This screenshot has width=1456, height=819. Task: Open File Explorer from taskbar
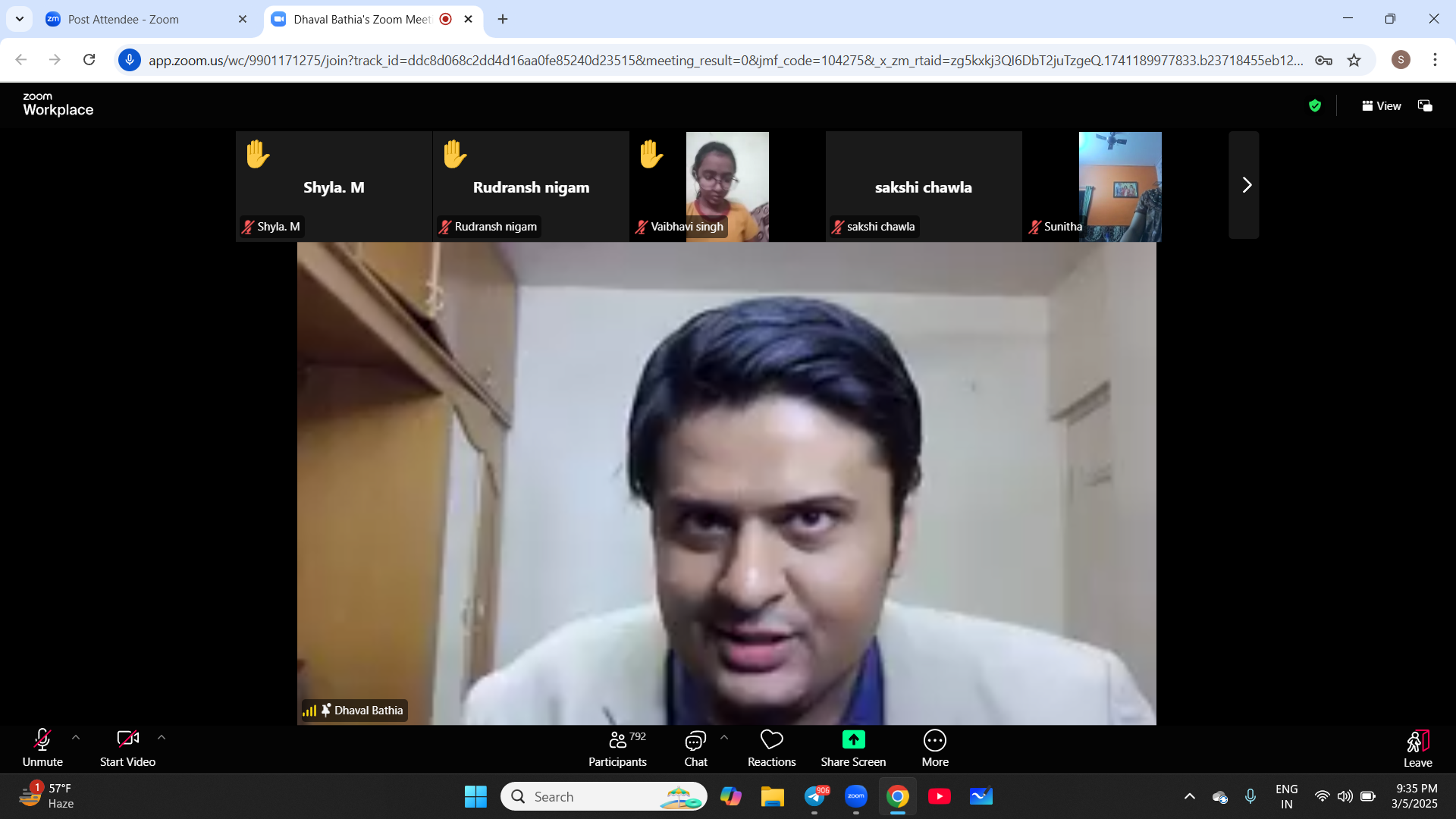[773, 796]
